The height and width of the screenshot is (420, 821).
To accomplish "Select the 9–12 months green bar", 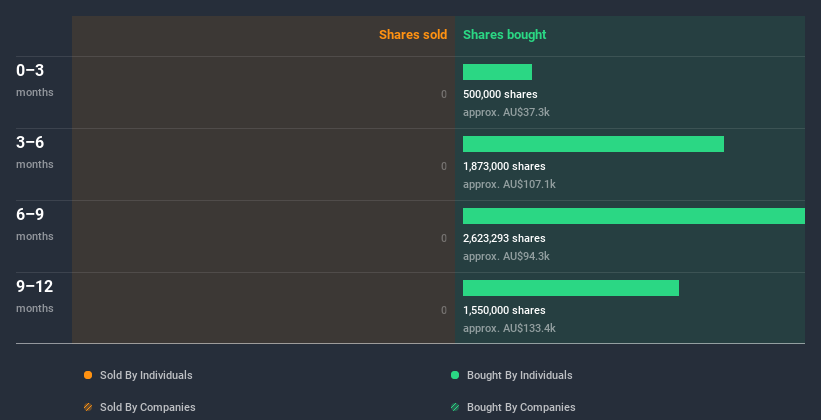I will pyautogui.click(x=571, y=288).
